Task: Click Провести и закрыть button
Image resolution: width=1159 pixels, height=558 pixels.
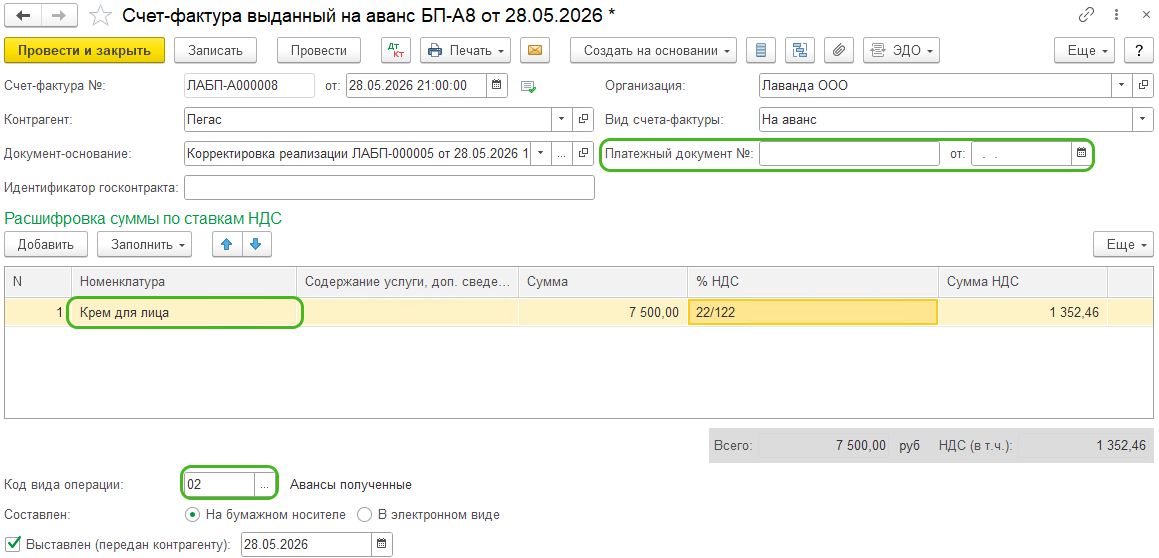Action: click(x=84, y=50)
